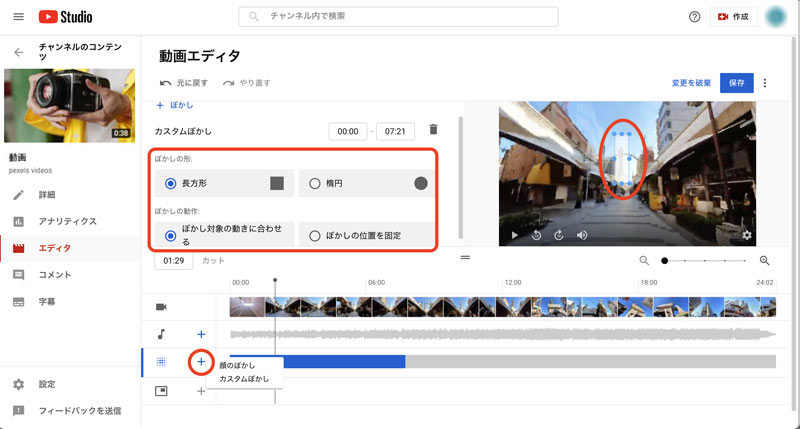Select エディタ in the sidebar
The image size is (800, 429).
coord(55,248)
